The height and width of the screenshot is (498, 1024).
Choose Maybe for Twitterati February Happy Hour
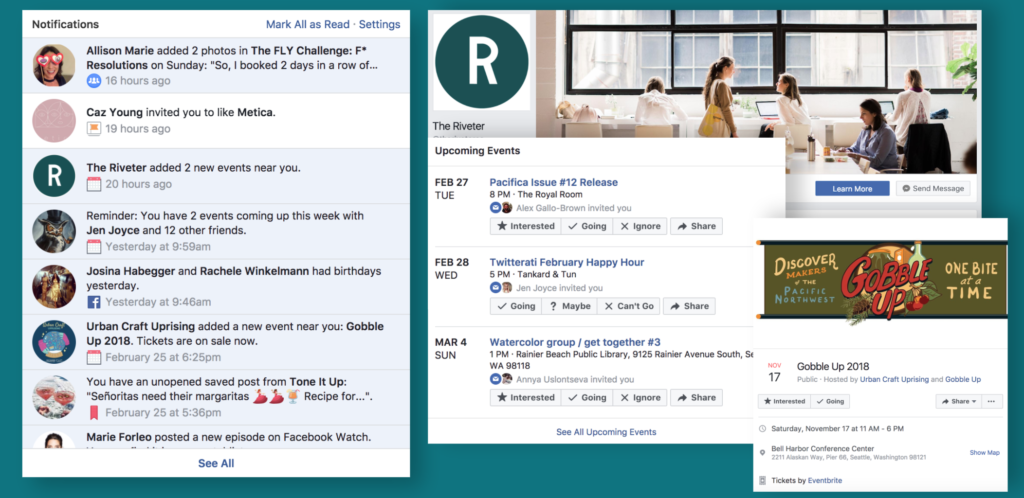tap(569, 306)
